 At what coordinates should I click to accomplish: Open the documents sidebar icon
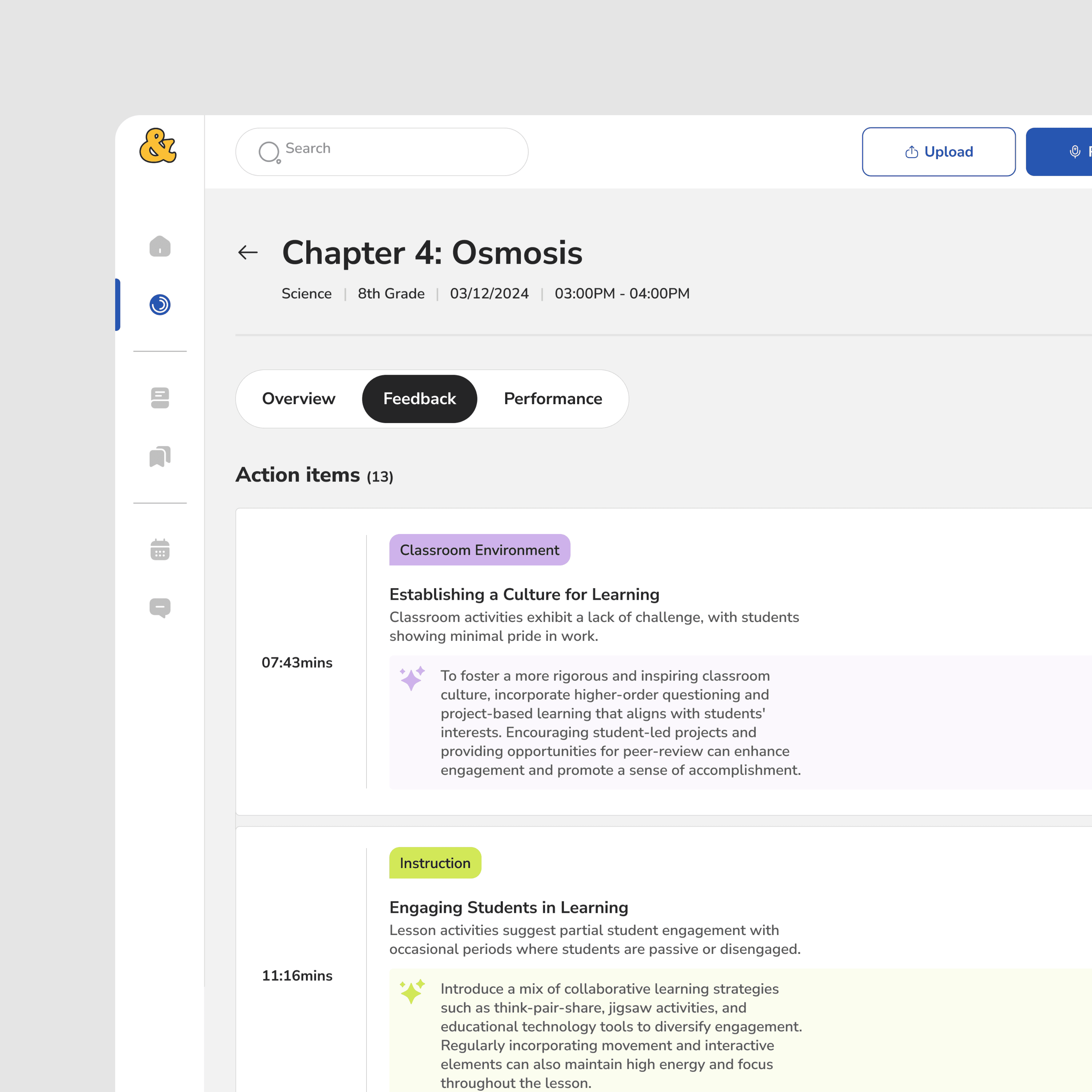[x=160, y=398]
